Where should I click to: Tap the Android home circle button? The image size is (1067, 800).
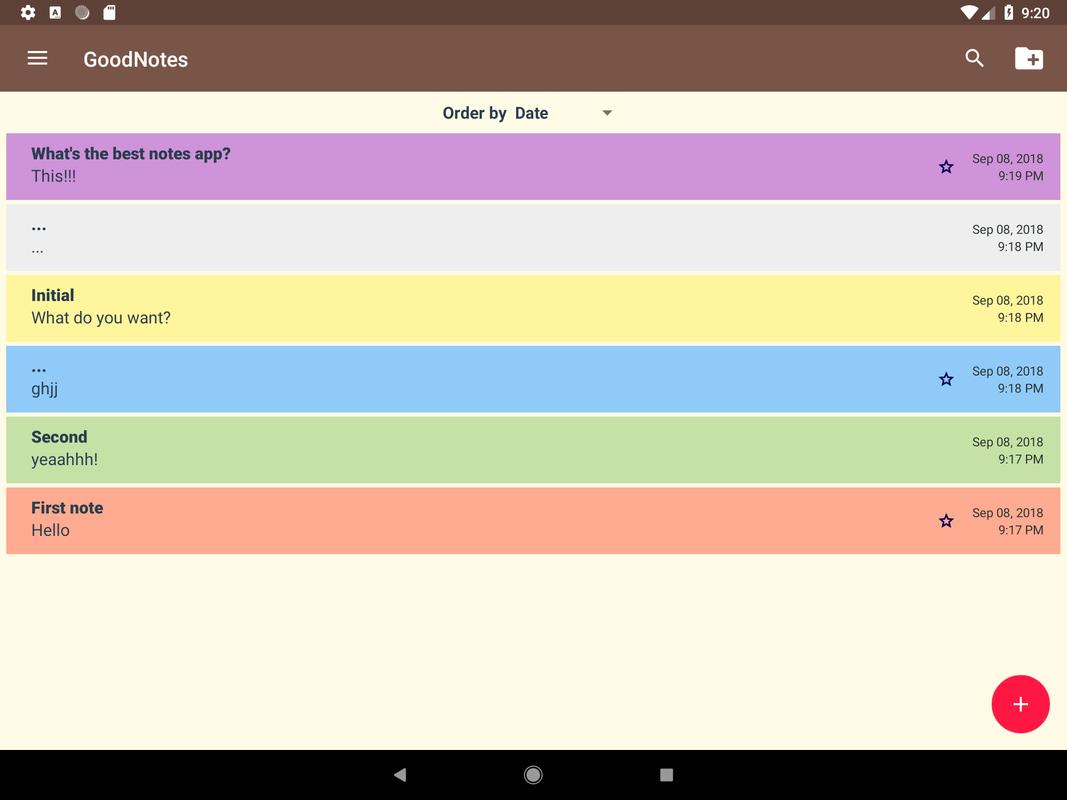(x=534, y=774)
